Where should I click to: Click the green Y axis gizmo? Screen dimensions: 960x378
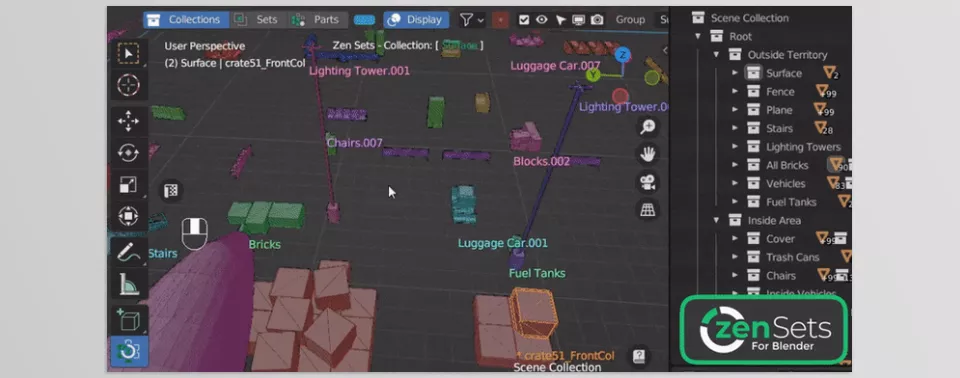pyautogui.click(x=593, y=75)
